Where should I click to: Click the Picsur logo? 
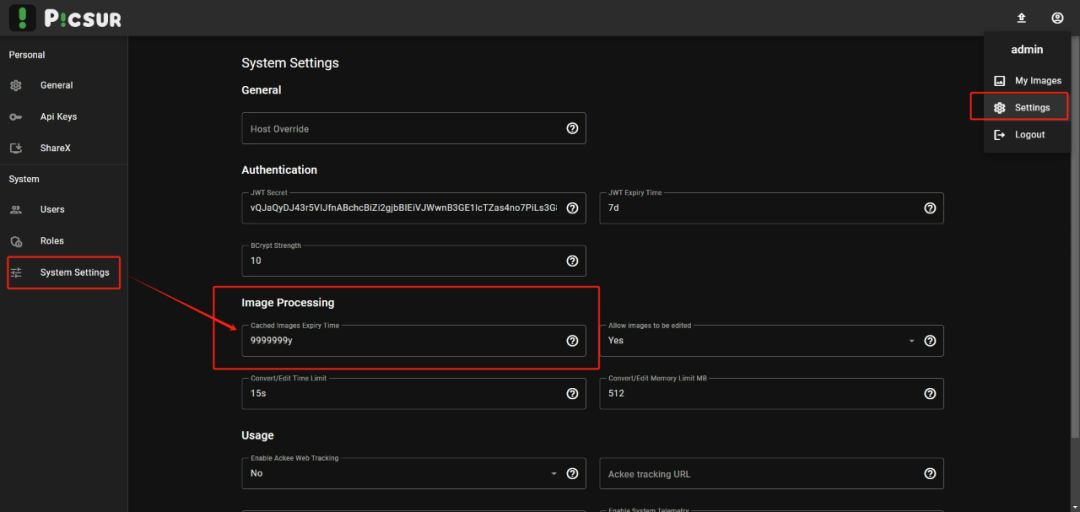65,18
